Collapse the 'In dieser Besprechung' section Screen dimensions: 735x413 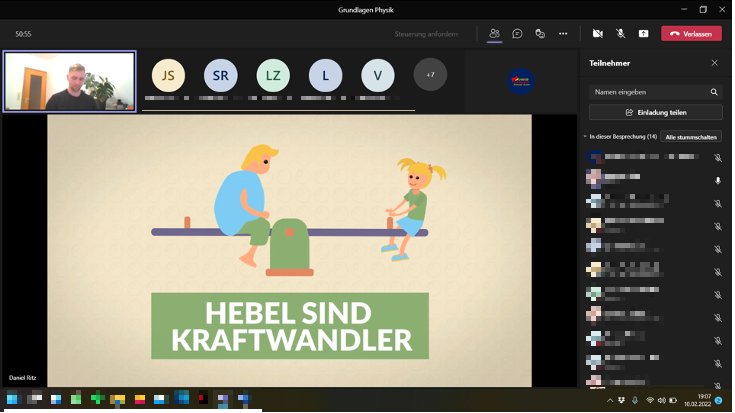586,136
